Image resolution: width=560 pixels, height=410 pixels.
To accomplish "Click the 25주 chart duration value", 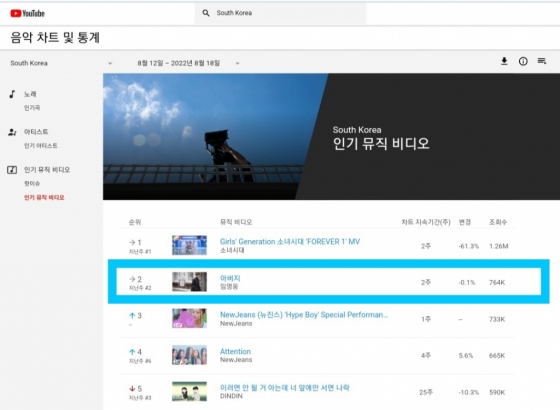I will (x=426, y=392).
